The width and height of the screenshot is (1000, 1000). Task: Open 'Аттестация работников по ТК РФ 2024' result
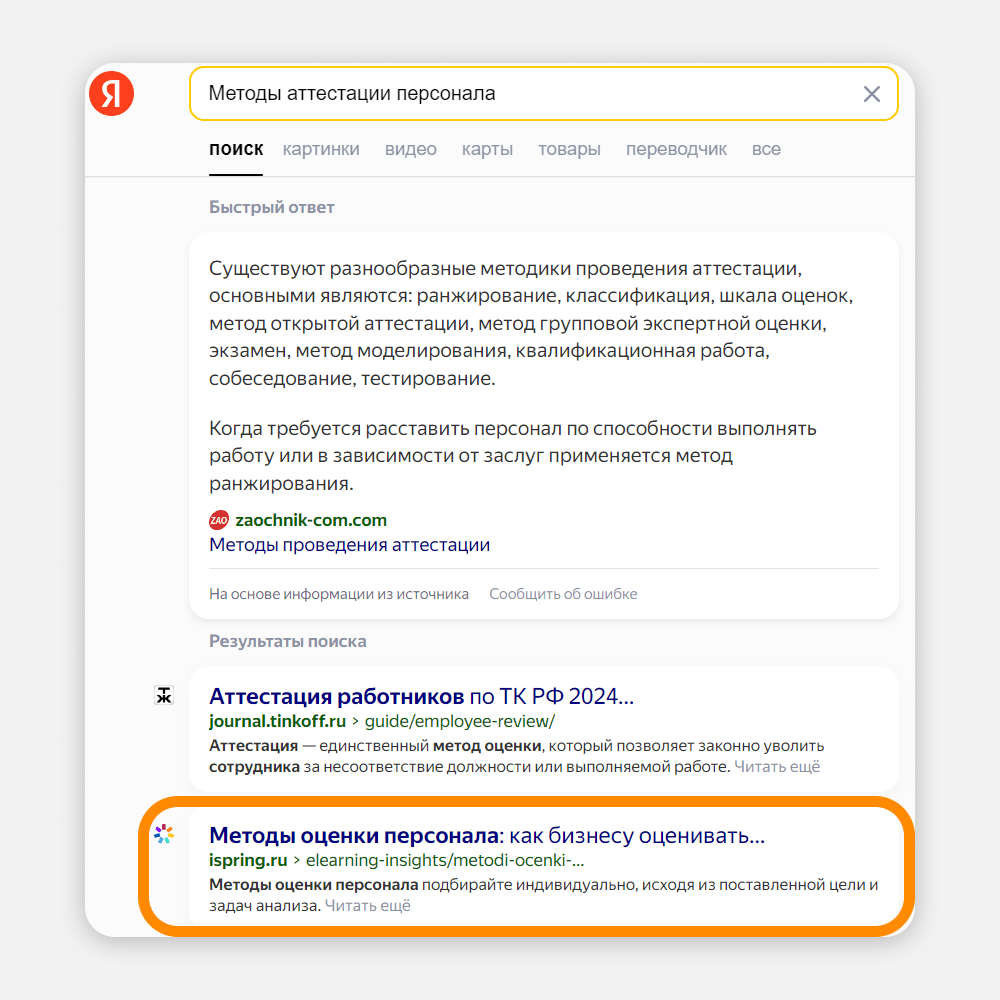point(421,696)
